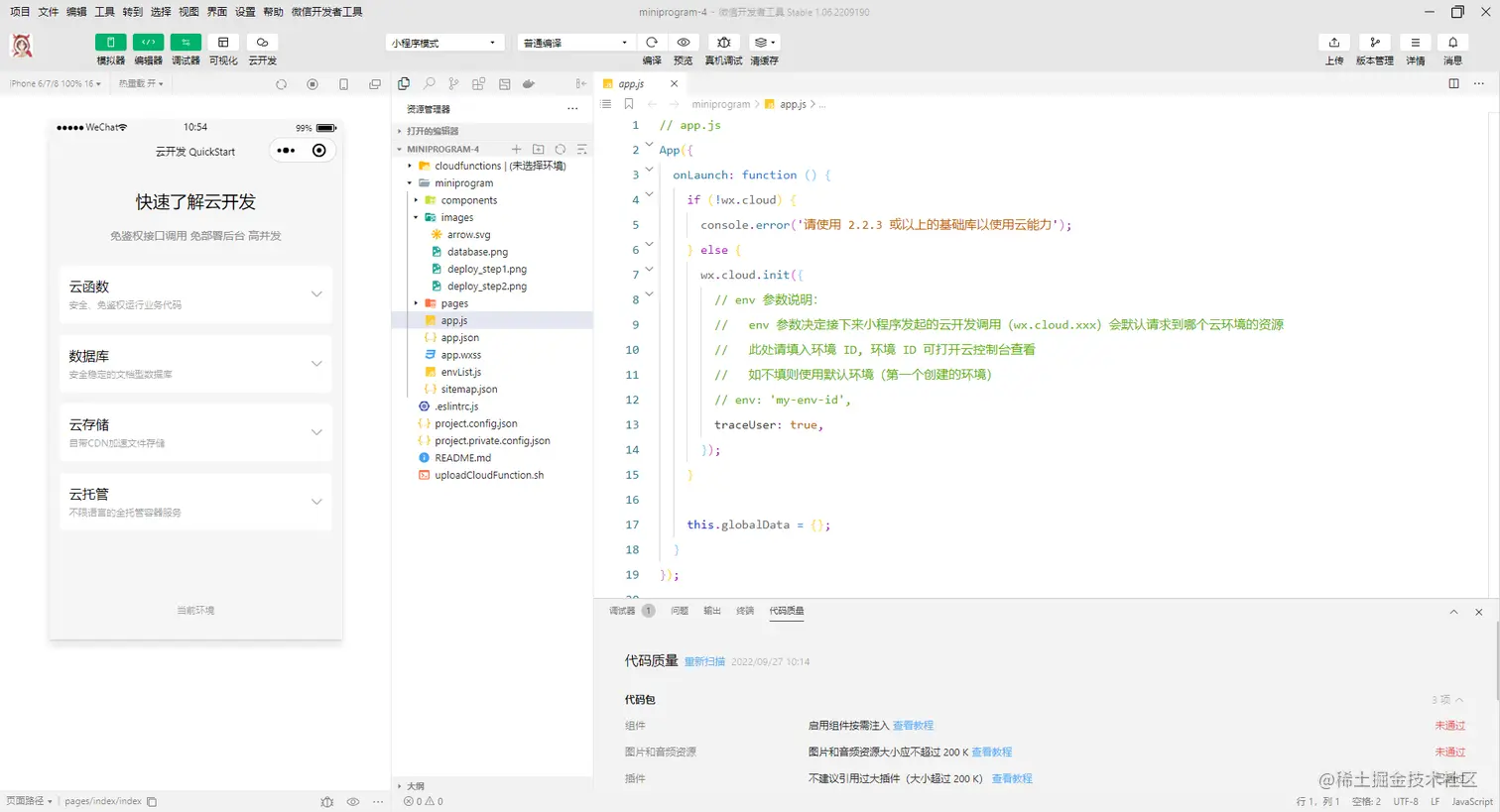Split the editor with the layout icon

pos(1453,83)
